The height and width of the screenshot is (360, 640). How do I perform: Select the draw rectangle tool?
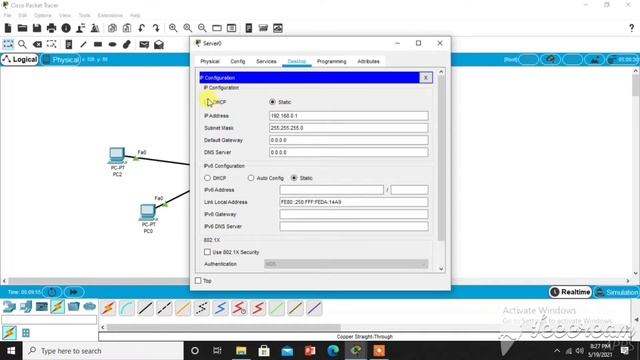pos(98,44)
